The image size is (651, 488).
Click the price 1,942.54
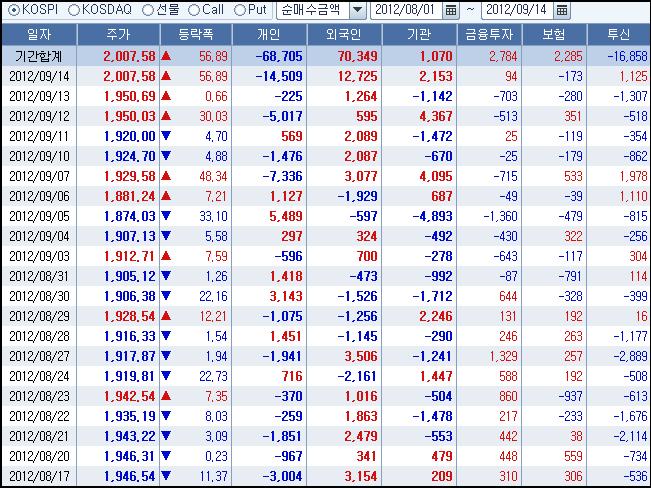(130, 396)
